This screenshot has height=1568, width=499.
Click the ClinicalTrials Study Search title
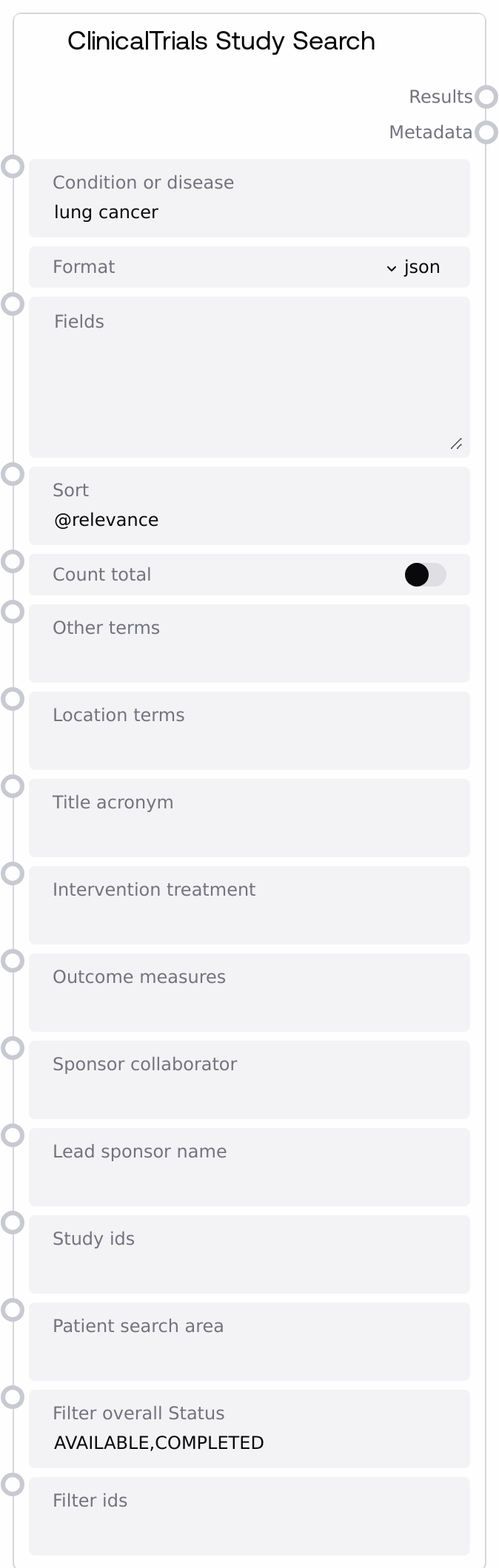pos(221,41)
